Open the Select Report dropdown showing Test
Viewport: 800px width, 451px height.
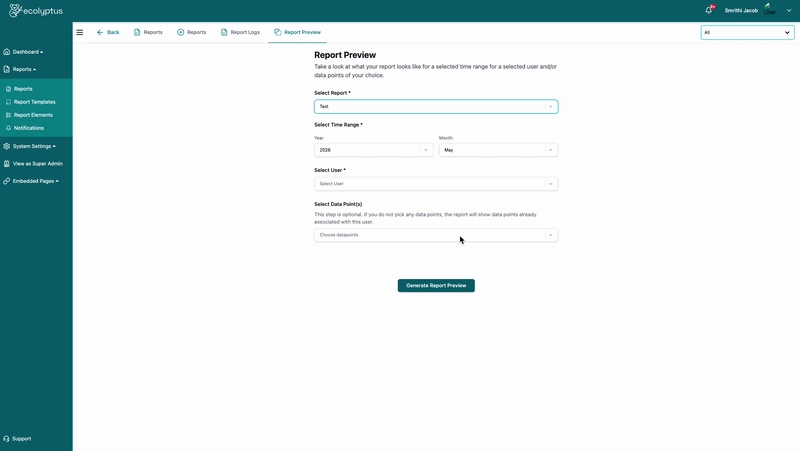[436, 107]
